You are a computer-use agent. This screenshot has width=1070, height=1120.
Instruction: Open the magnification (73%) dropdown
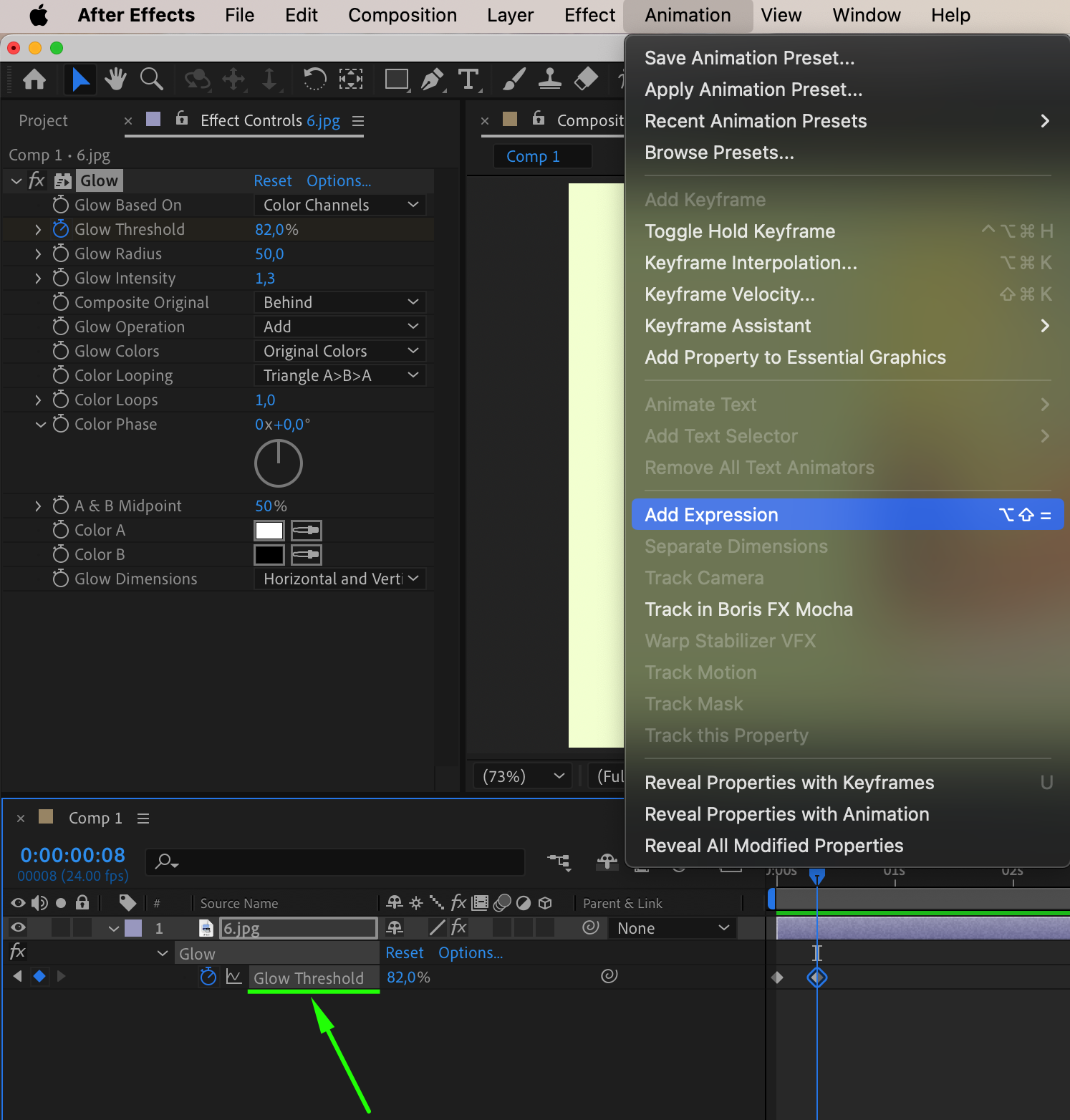click(x=524, y=776)
